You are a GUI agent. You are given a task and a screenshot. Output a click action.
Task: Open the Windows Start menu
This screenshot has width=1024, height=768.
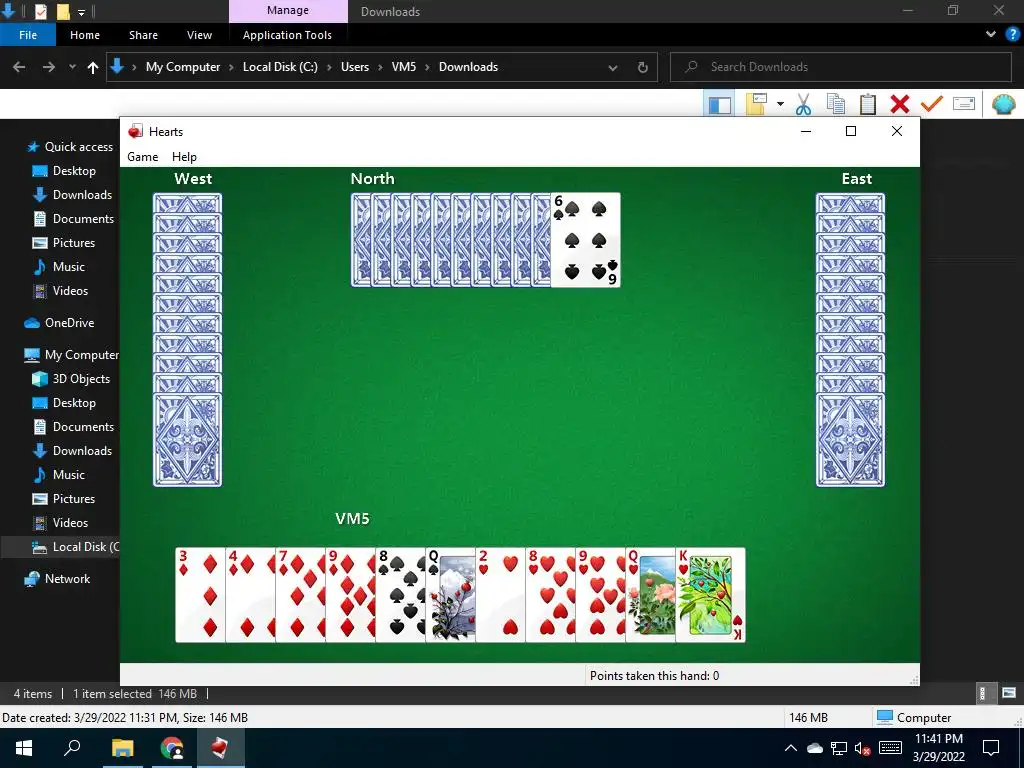pyautogui.click(x=24, y=748)
